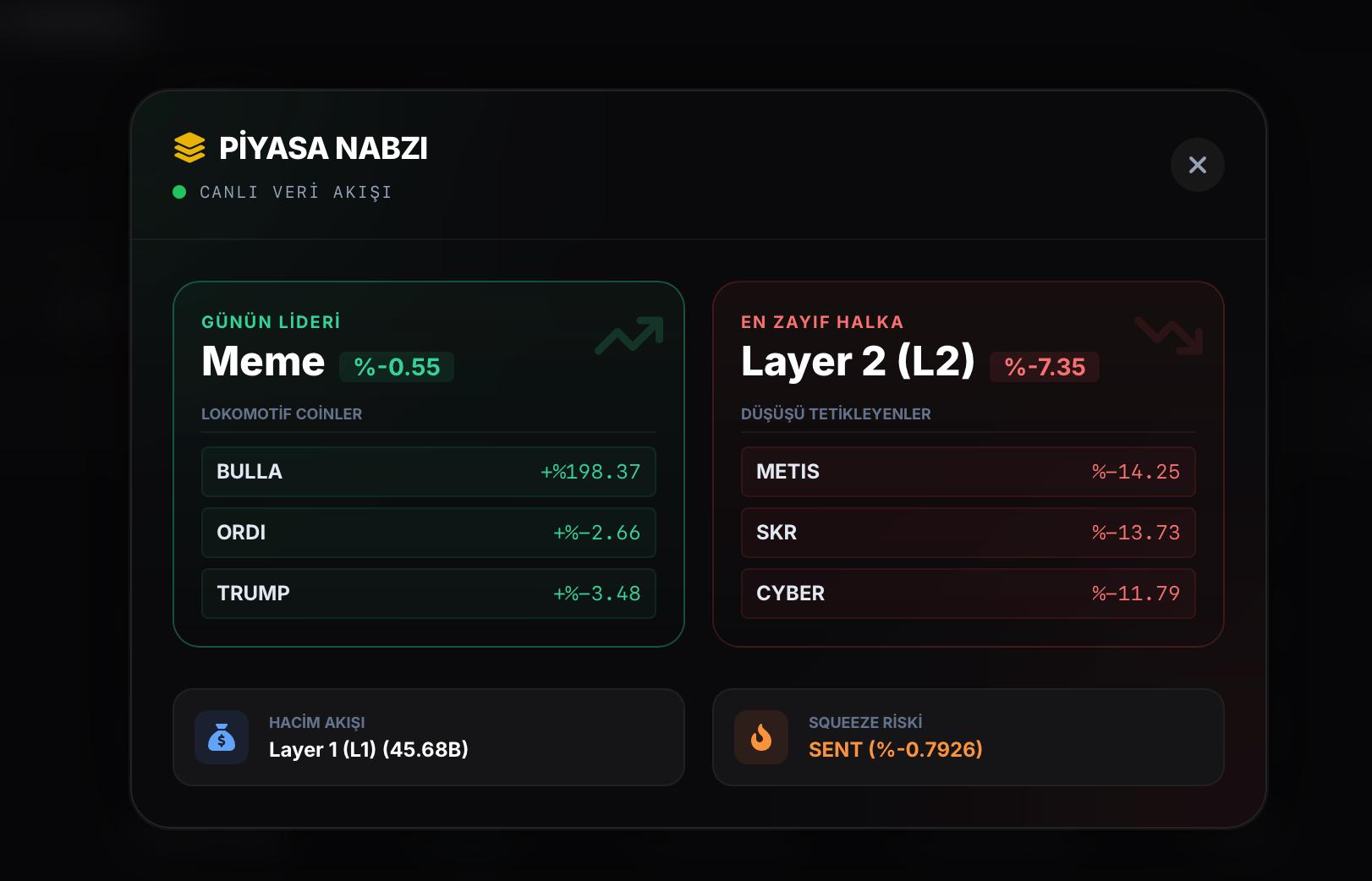The image size is (1372, 881).
Task: Click the blue money bag icon
Action: point(222,737)
